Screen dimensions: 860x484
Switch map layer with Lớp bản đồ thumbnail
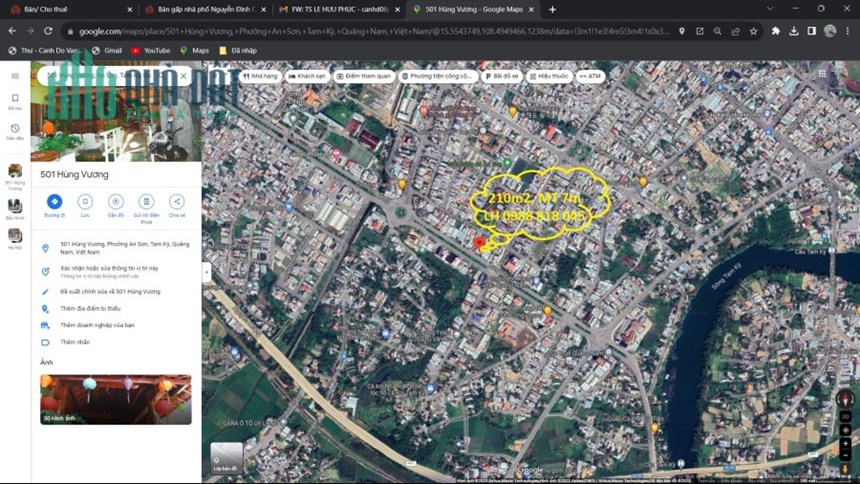[227, 458]
